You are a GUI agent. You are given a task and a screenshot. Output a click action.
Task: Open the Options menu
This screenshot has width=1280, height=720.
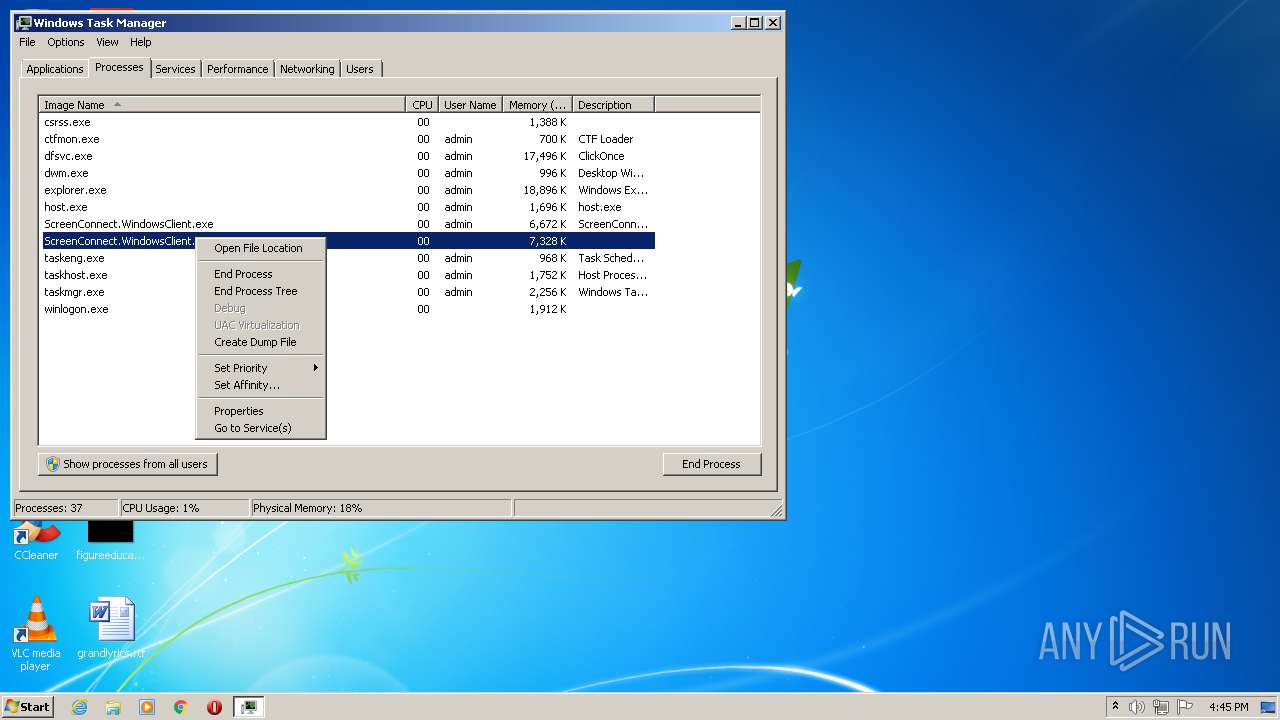pyautogui.click(x=66, y=42)
